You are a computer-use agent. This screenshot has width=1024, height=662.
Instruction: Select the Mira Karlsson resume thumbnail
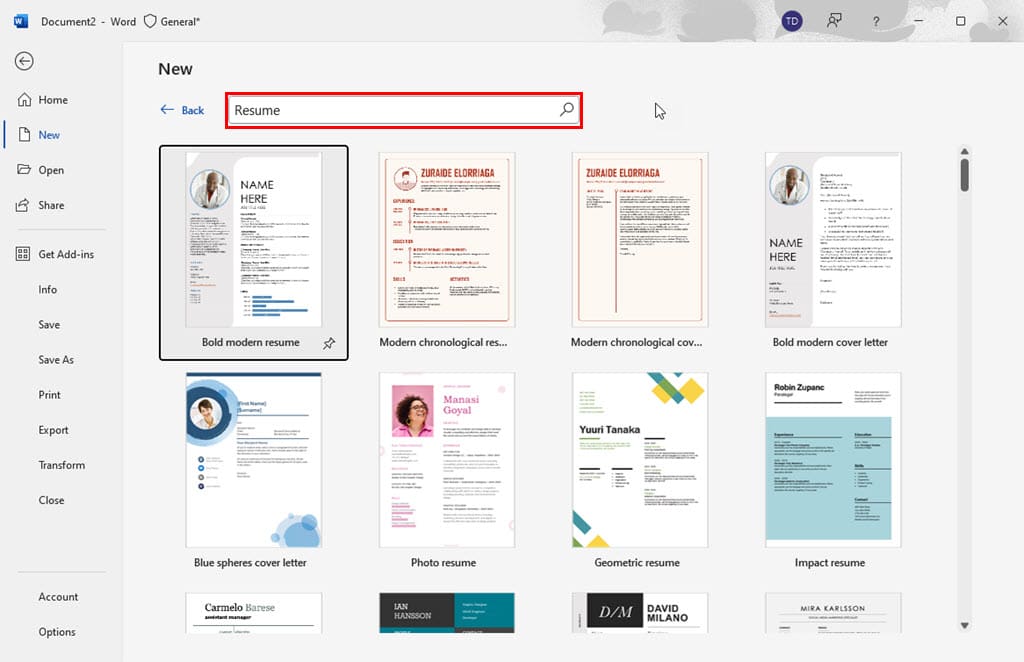tap(833, 613)
